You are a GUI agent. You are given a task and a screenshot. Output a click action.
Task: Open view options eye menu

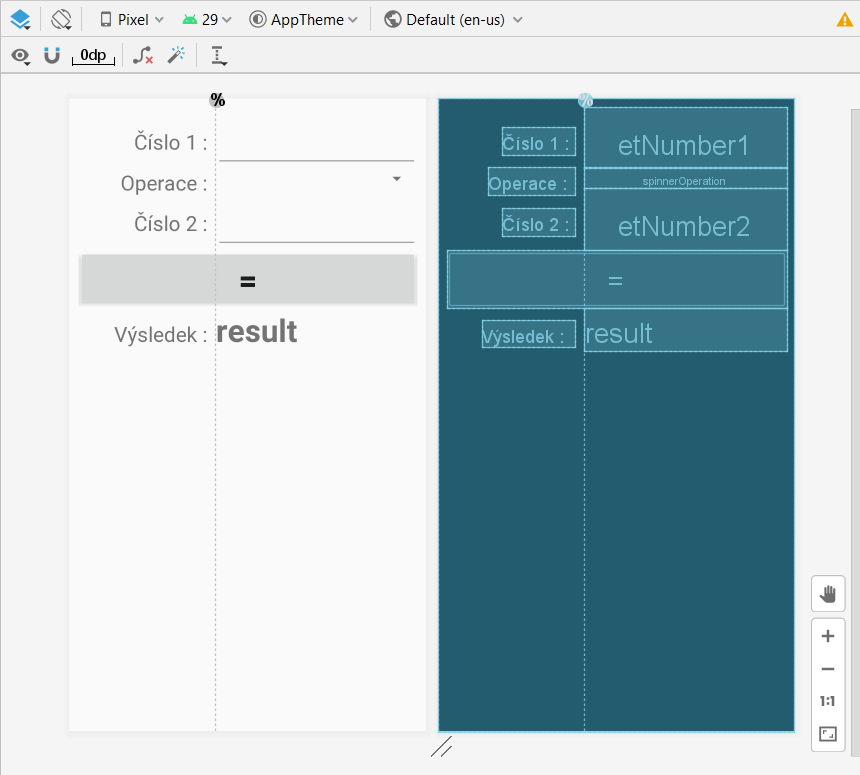pos(20,56)
